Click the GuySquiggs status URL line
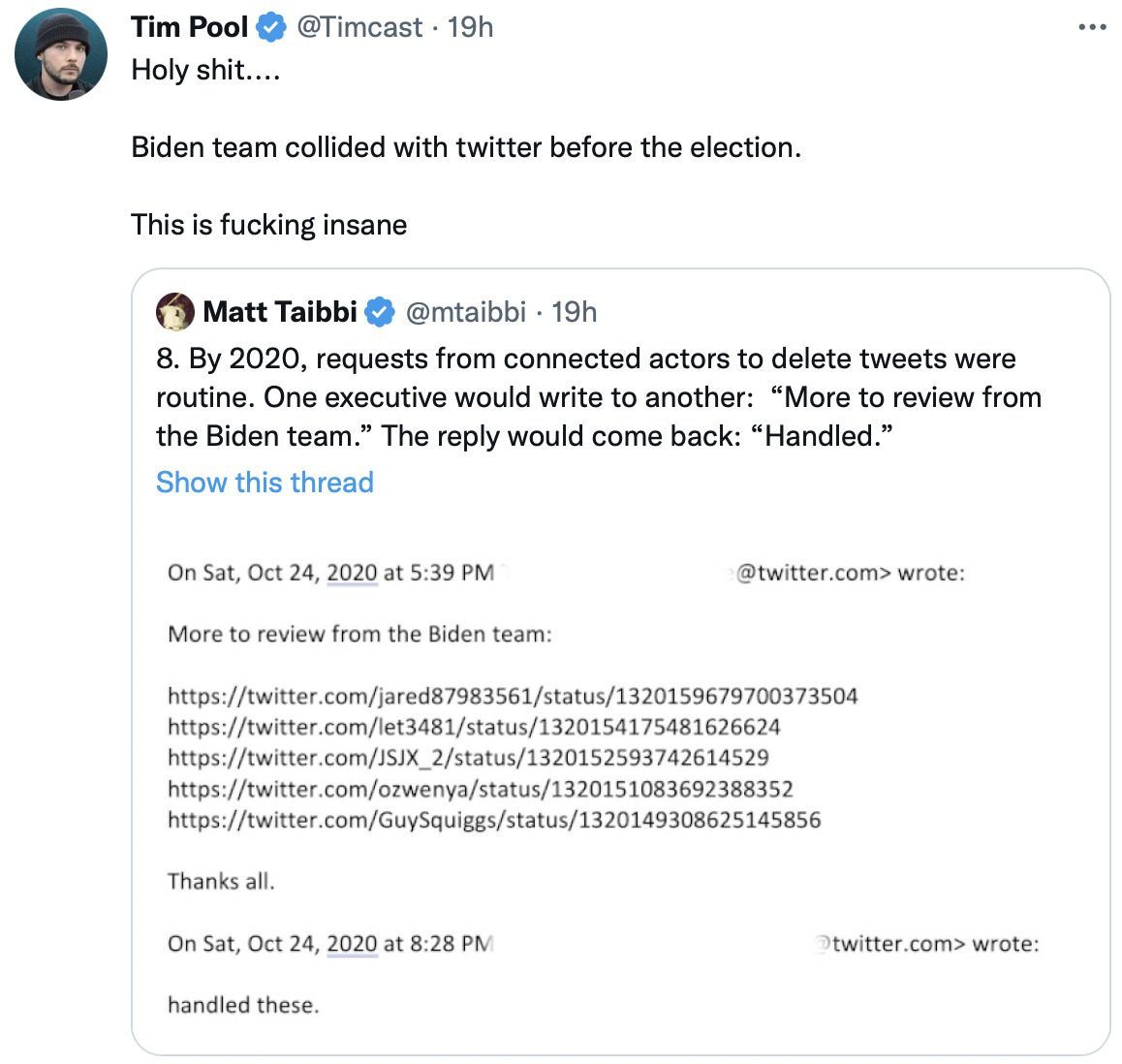Screen dimensions: 1122x1064 tap(494, 820)
